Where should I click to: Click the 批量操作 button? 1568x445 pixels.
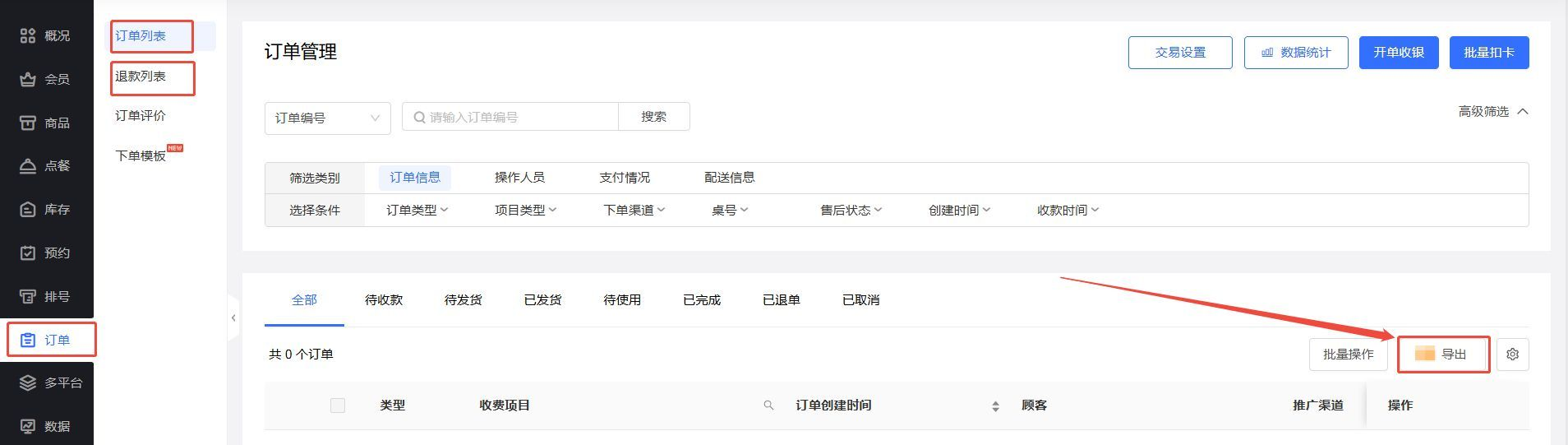1348,355
